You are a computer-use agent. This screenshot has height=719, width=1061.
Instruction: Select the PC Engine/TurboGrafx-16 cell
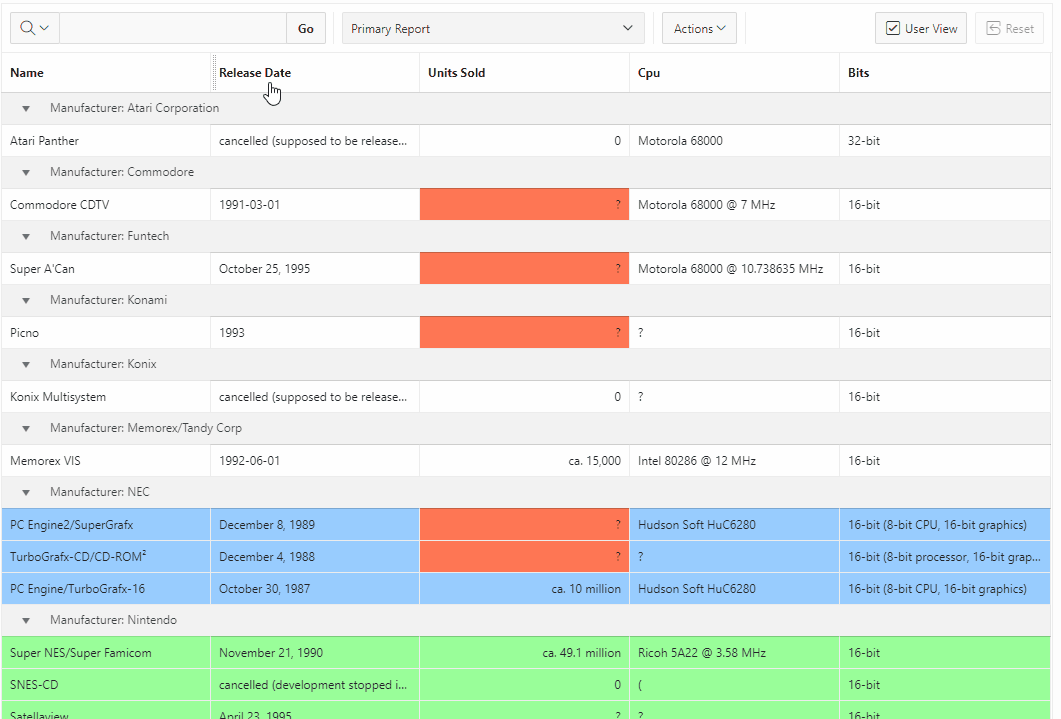click(106, 588)
